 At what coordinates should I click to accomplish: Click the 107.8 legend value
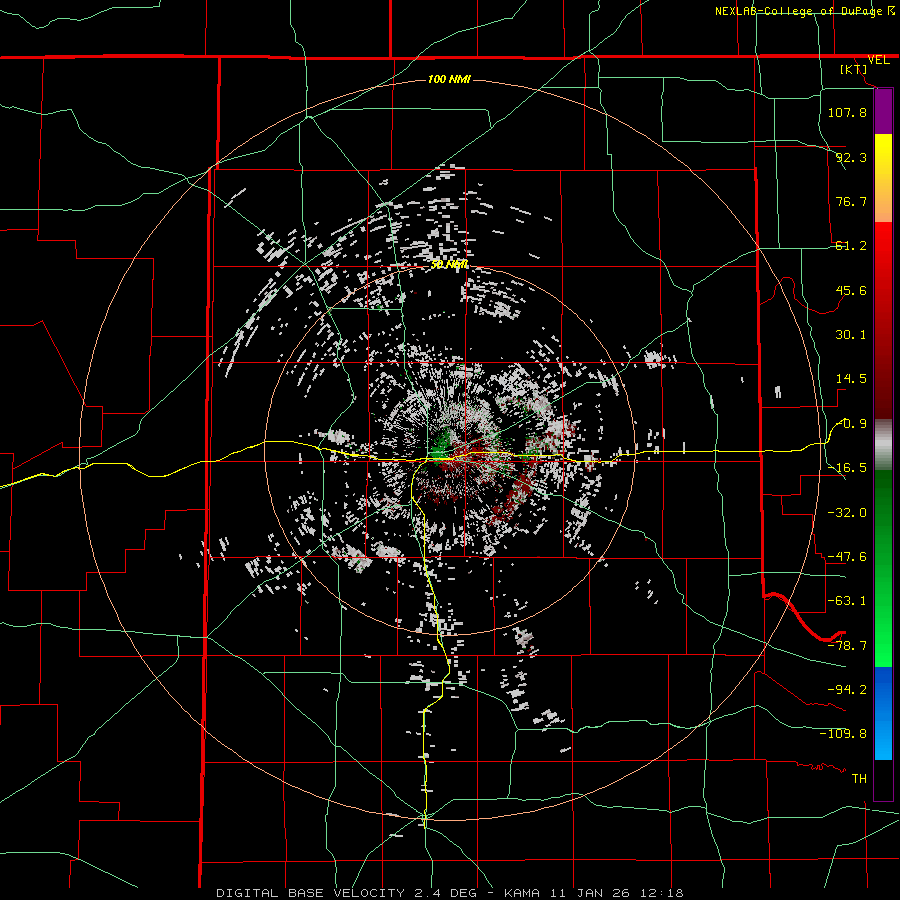pos(847,112)
